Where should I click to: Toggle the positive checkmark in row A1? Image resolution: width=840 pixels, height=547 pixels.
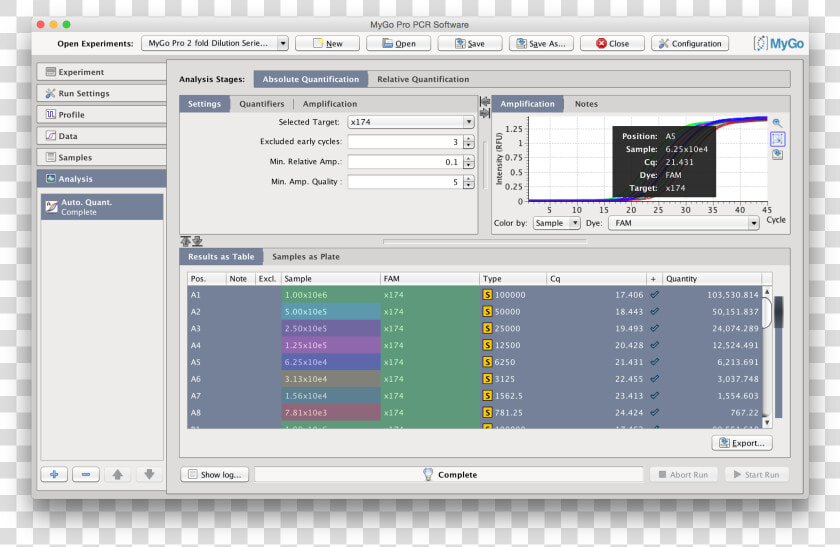click(x=654, y=295)
